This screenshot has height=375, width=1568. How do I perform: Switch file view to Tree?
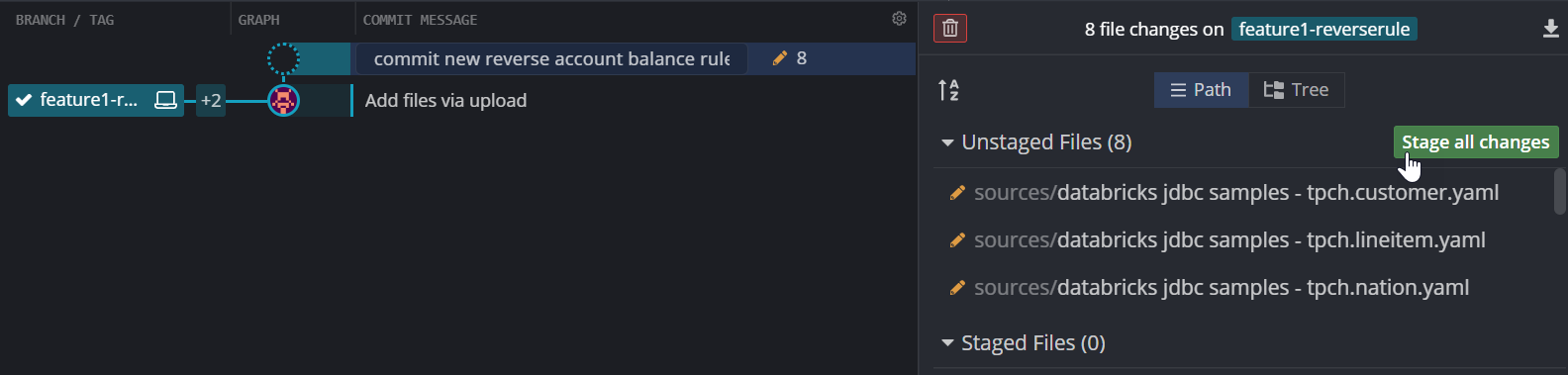click(x=1296, y=90)
